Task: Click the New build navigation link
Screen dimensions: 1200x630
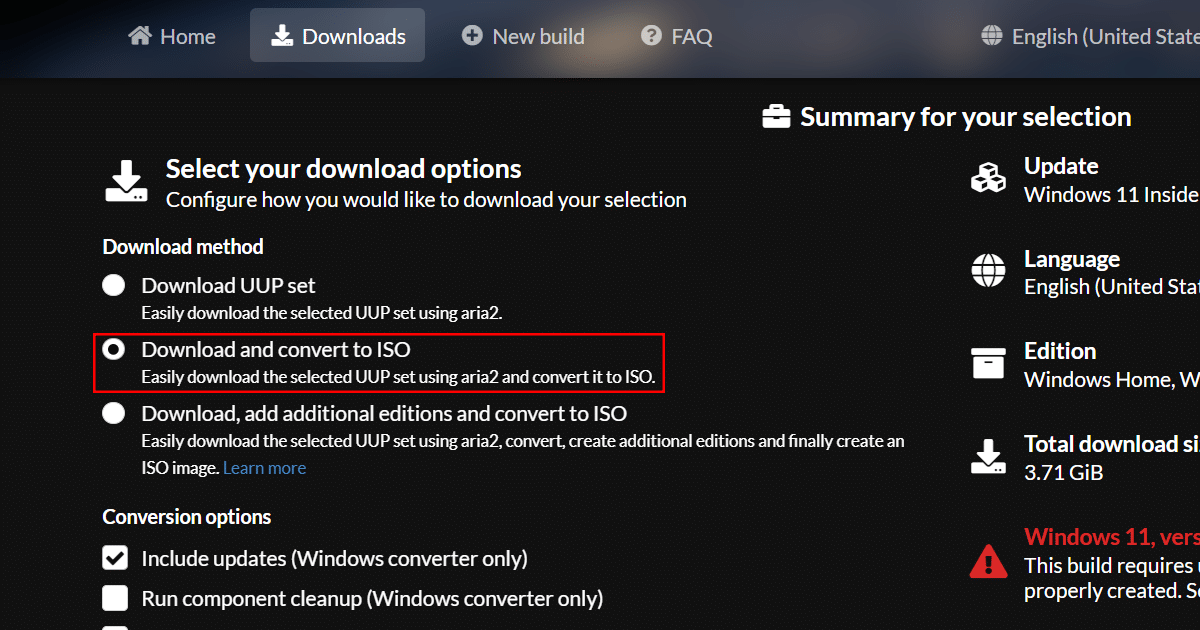Action: 538,37
